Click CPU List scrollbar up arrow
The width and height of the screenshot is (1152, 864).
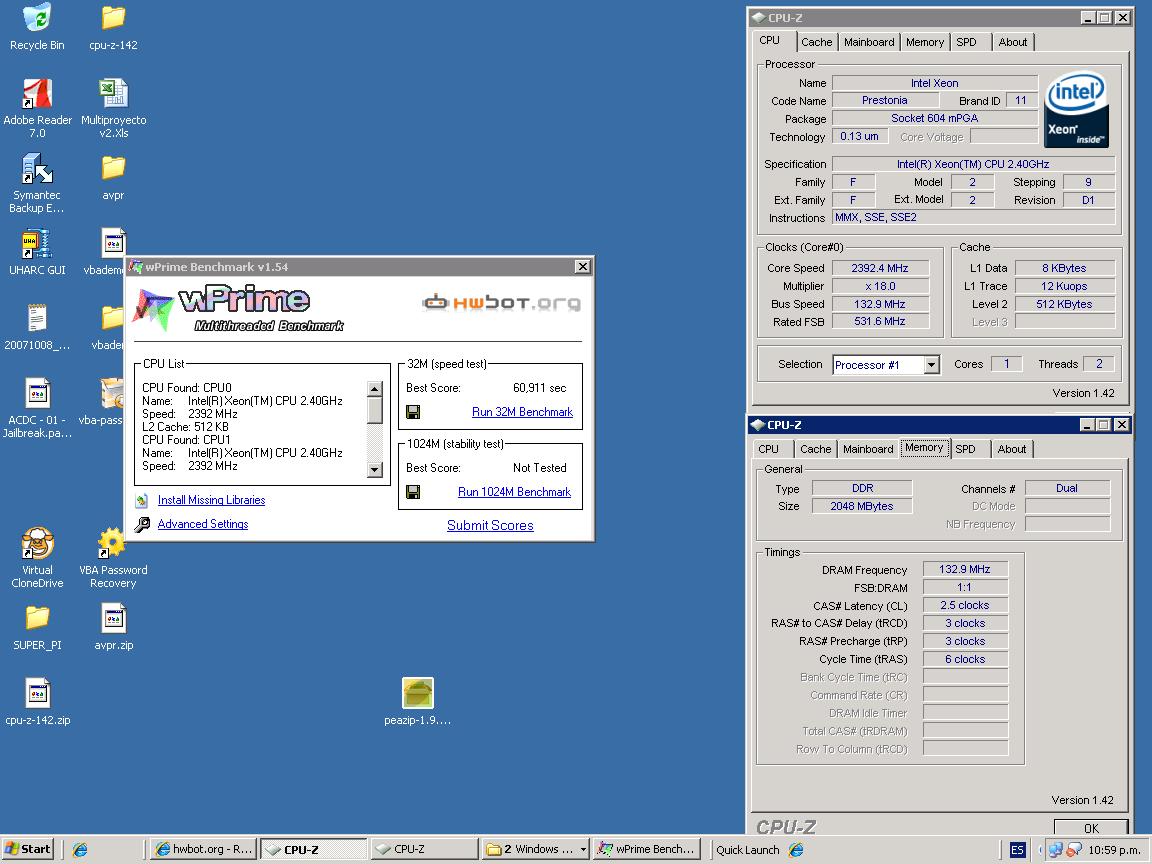point(375,389)
